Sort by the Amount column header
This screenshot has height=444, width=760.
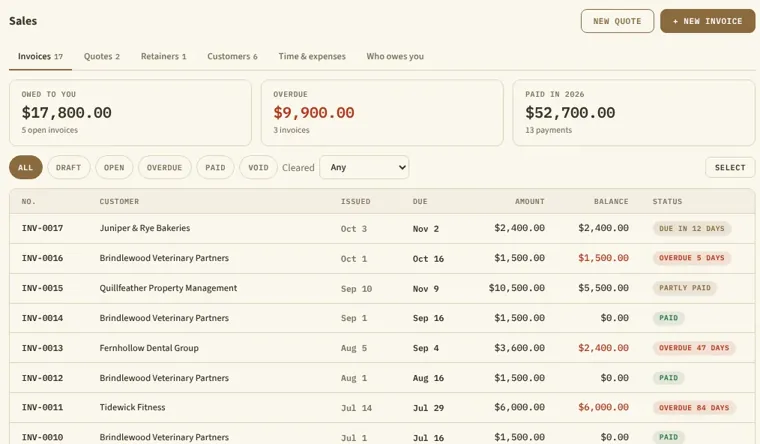529,201
